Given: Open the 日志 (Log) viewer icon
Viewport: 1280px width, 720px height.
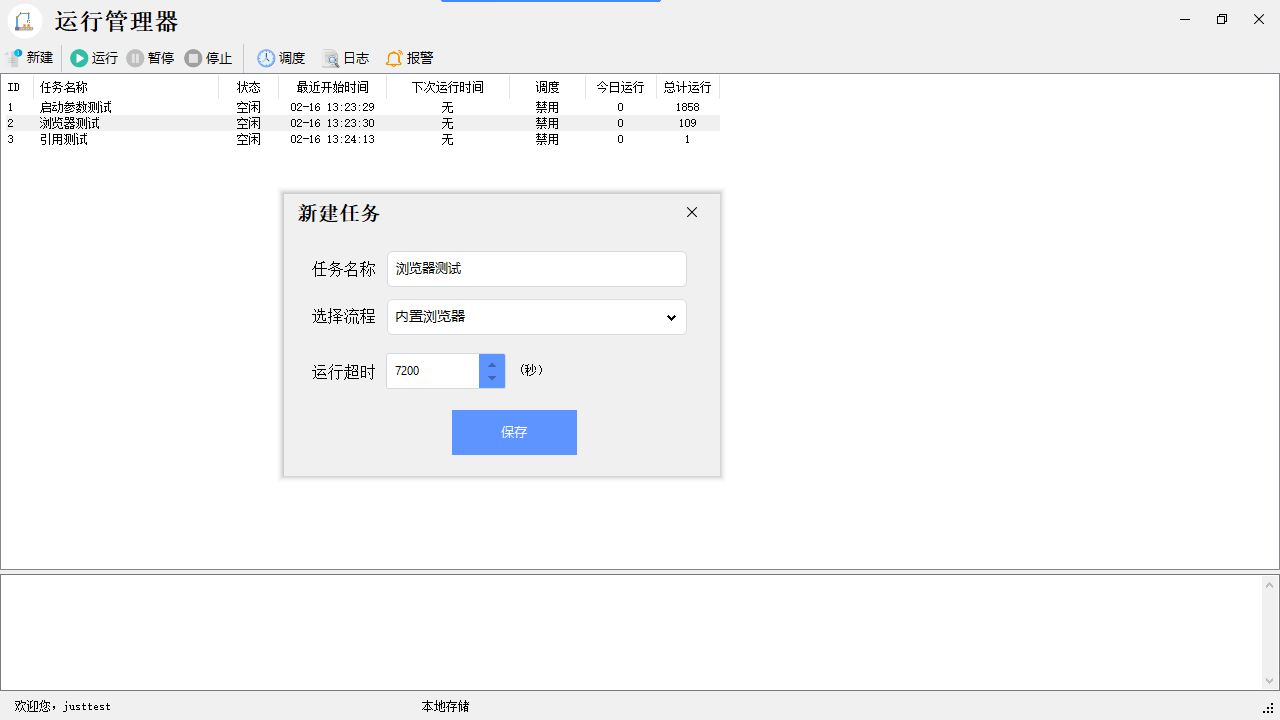Looking at the screenshot, I should tap(330, 58).
